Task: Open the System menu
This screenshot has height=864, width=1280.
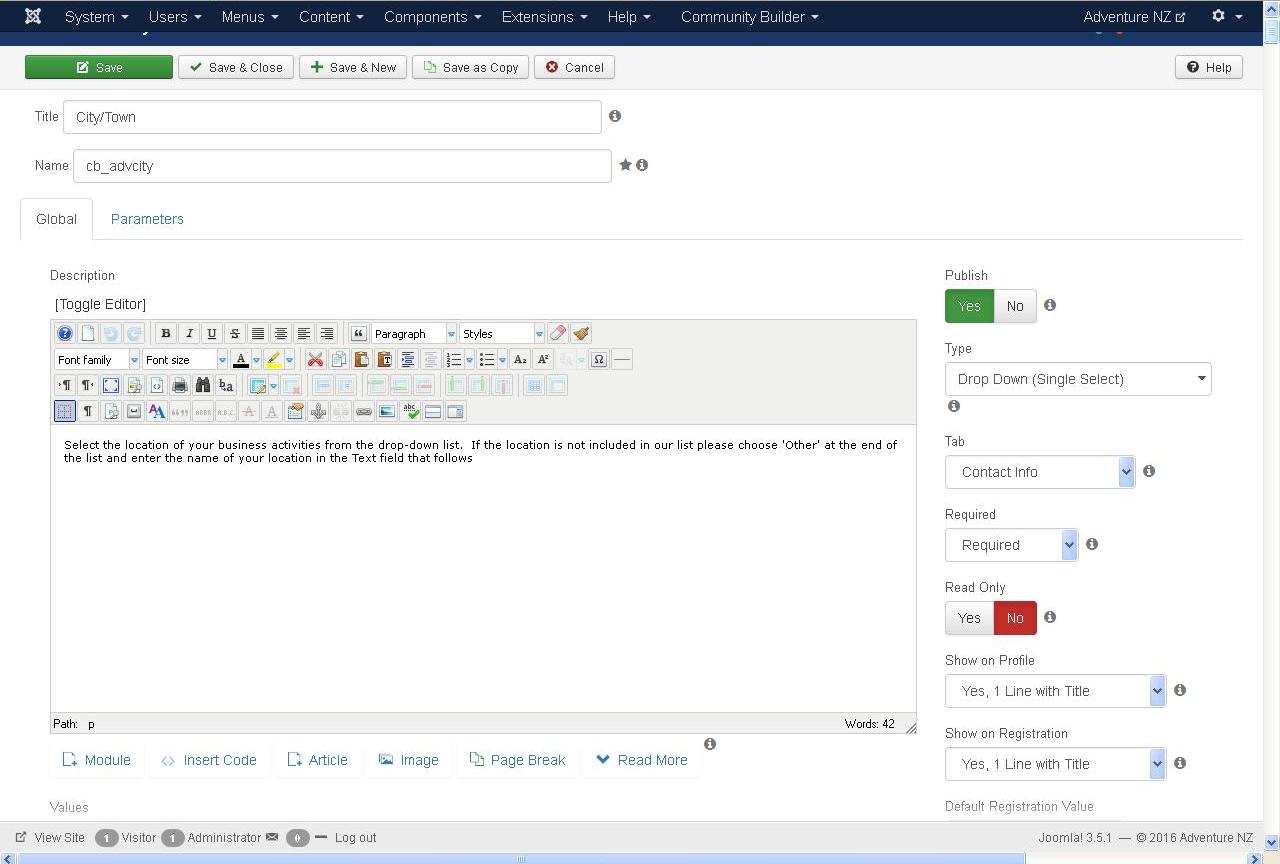Action: point(96,17)
